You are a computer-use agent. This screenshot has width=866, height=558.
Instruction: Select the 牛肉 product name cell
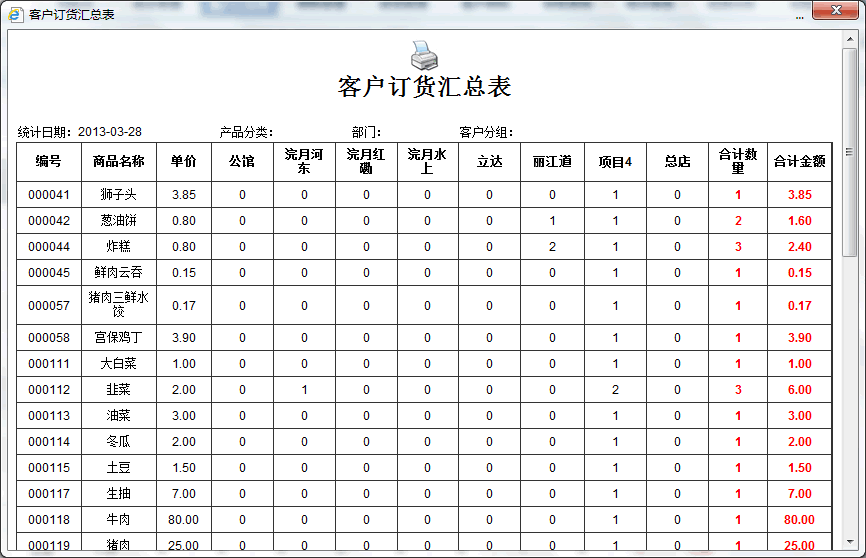click(x=119, y=519)
